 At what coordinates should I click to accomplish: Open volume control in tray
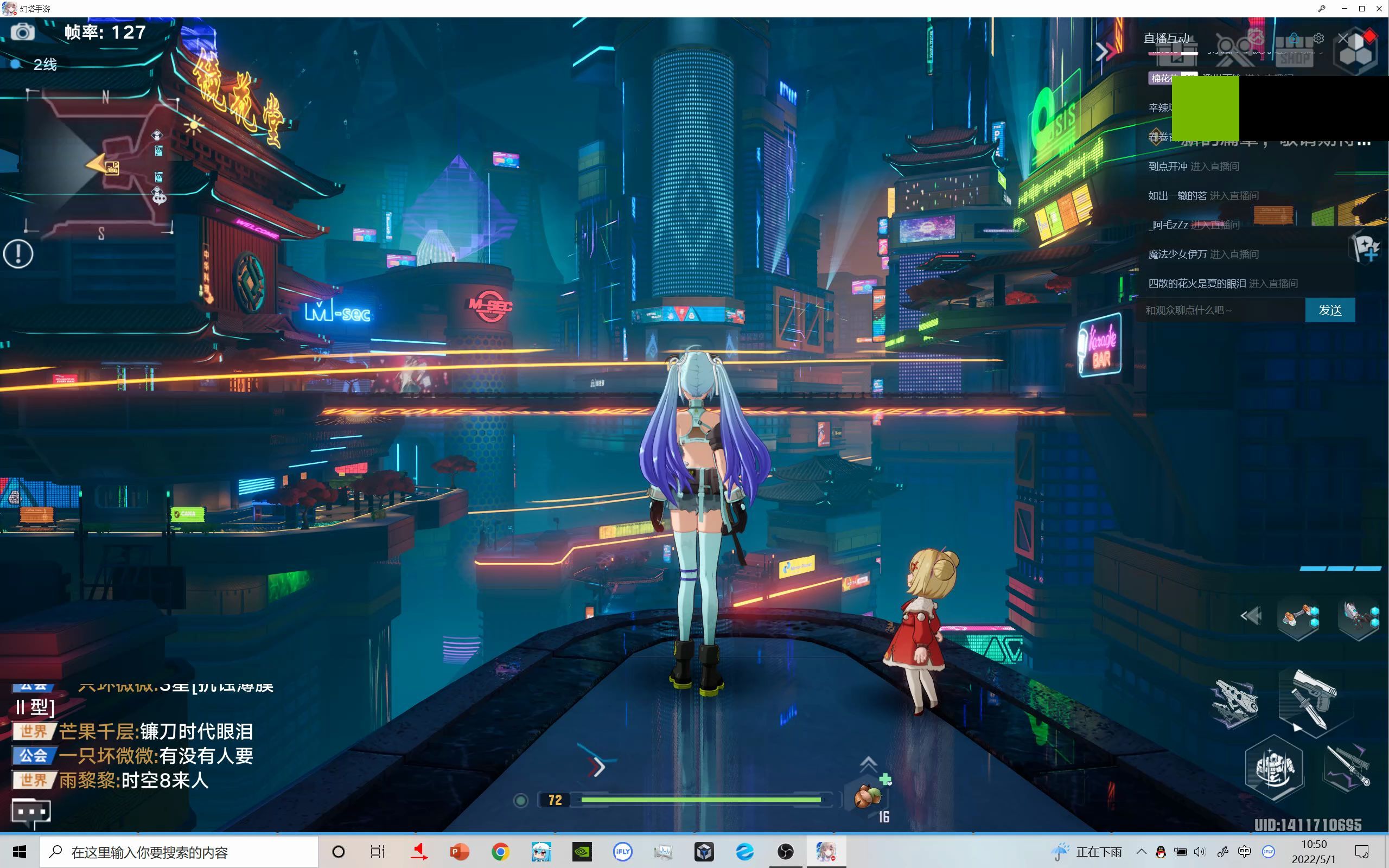1200,851
